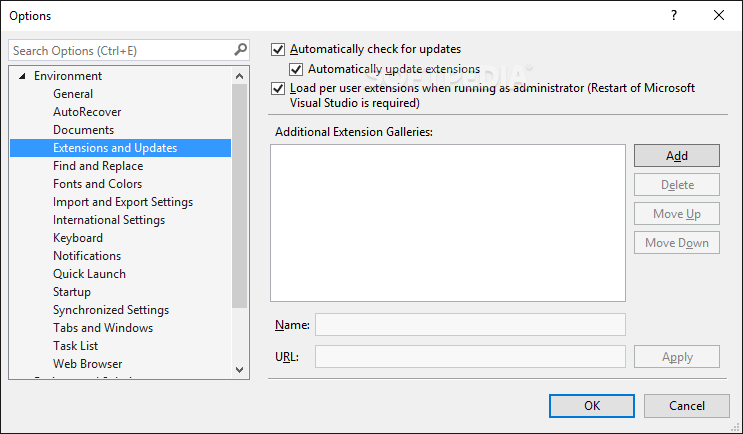Select Keyboard options
Viewport: 743px width, 434px height.
[78, 238]
